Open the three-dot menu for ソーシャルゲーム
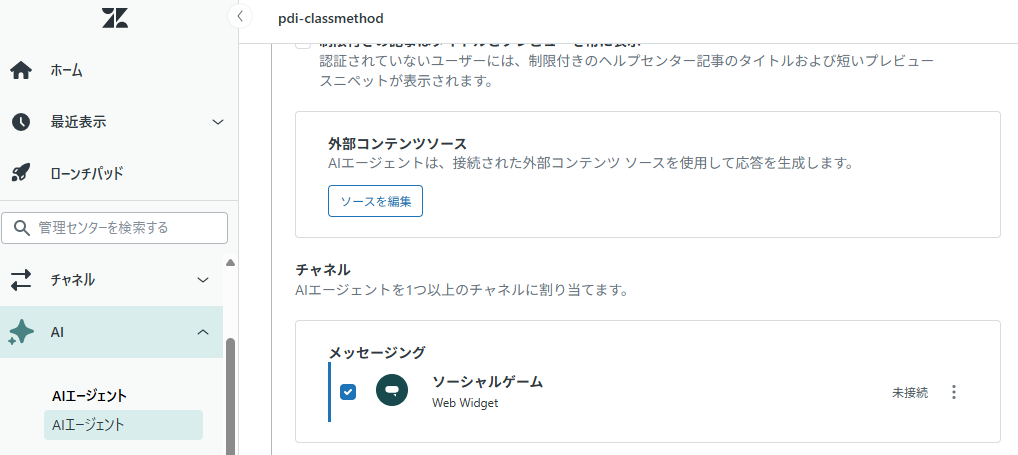This screenshot has height=455, width=1018. click(953, 392)
